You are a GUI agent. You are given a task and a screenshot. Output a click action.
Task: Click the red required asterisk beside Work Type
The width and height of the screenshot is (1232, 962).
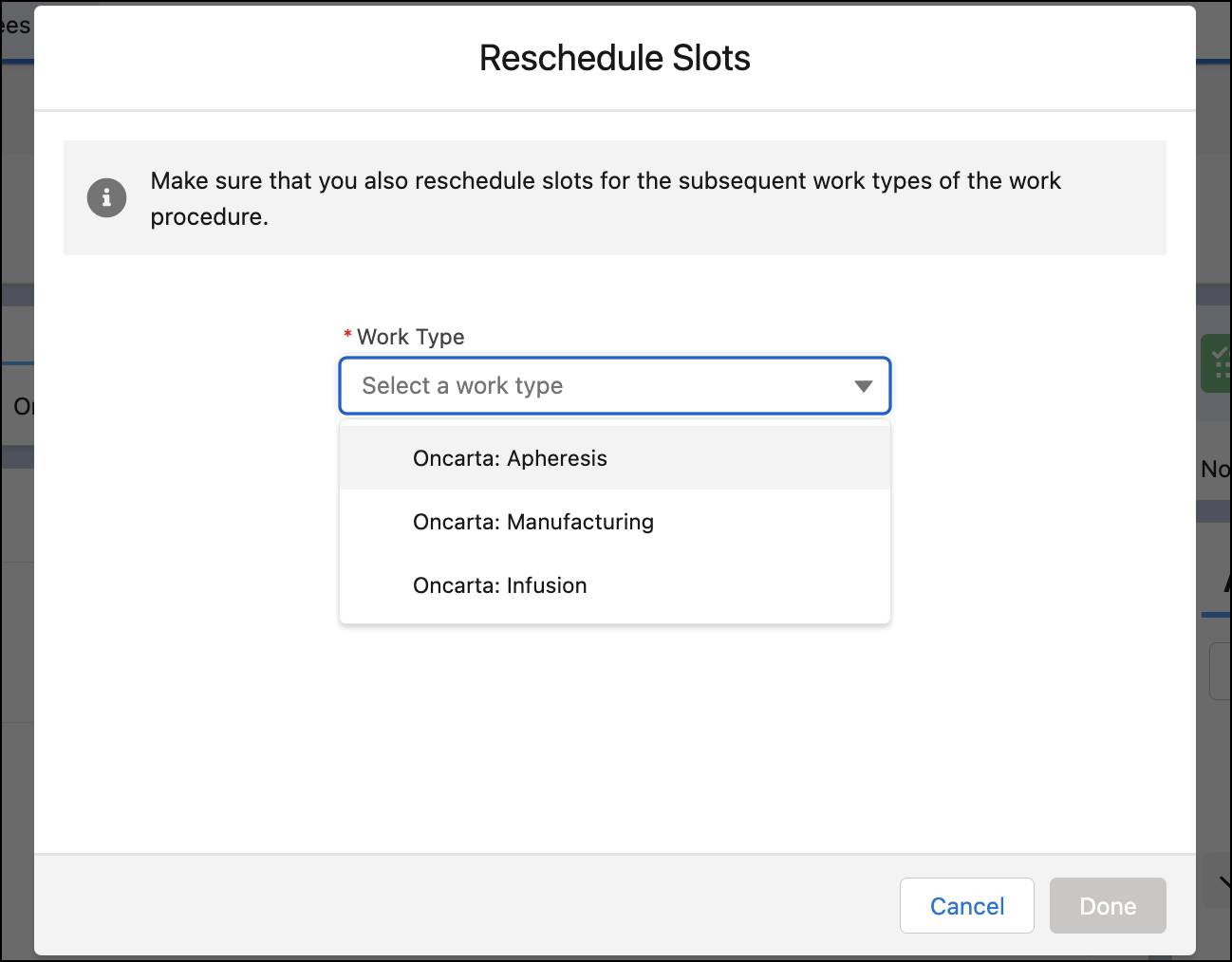click(x=347, y=336)
